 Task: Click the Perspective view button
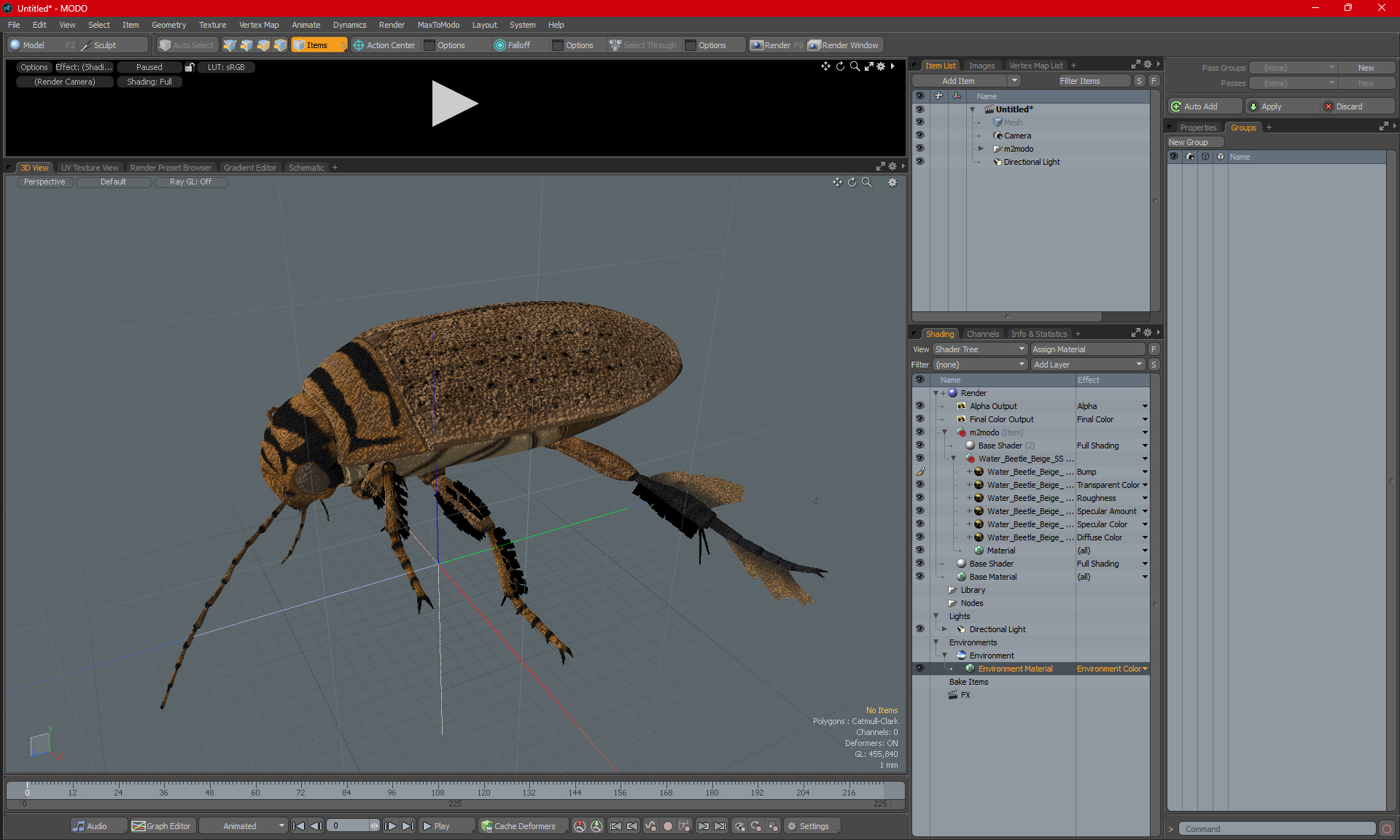pos(44,182)
